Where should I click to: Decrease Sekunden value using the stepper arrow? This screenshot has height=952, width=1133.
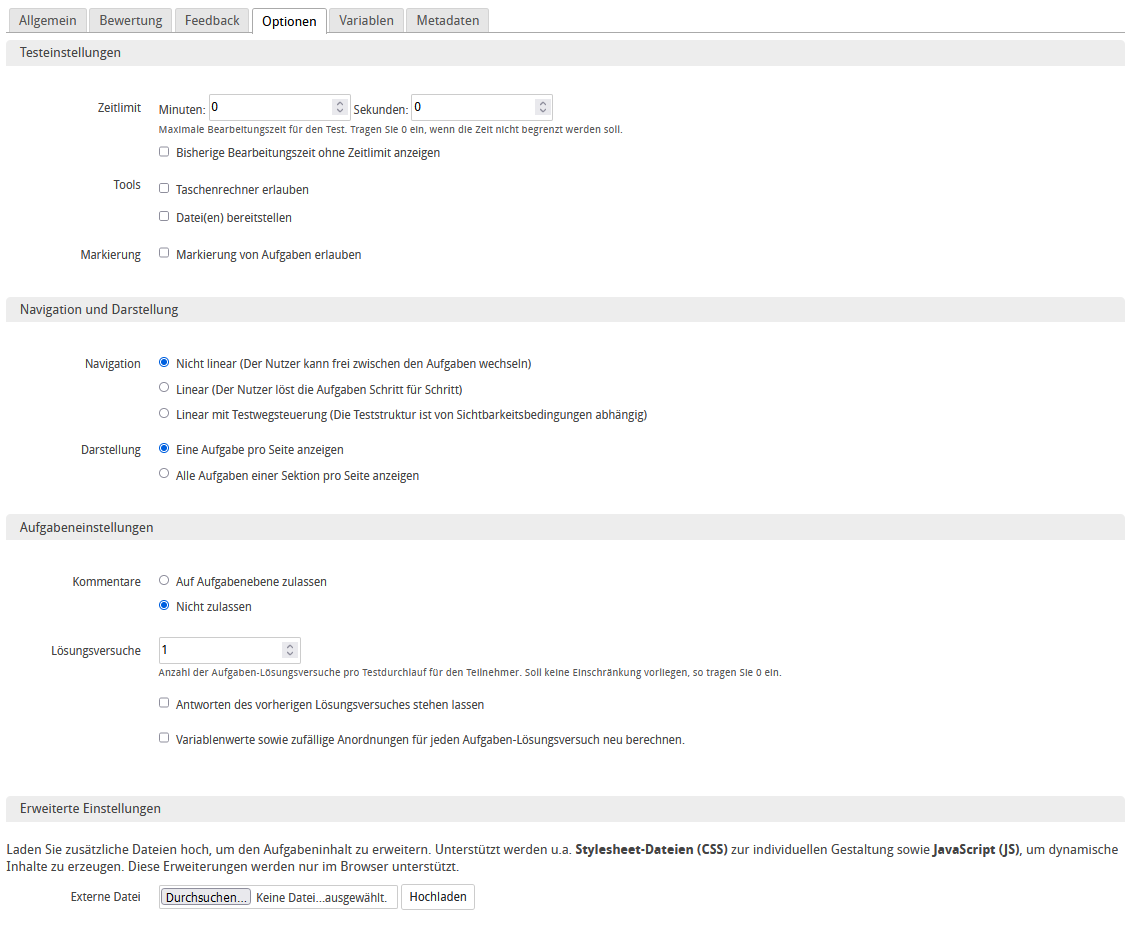[x=544, y=111]
